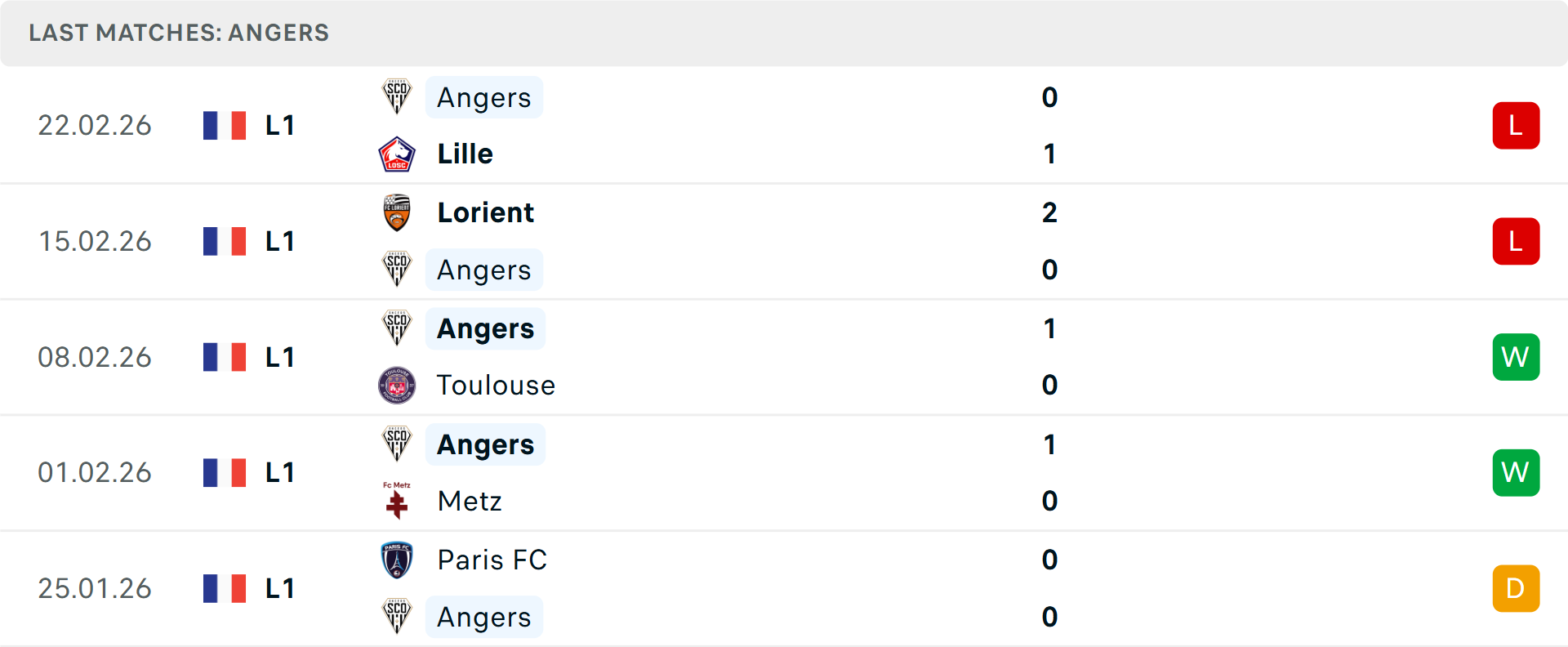Click the orange draw badge
Screen dimensions: 1568x647
pyautogui.click(x=1516, y=588)
